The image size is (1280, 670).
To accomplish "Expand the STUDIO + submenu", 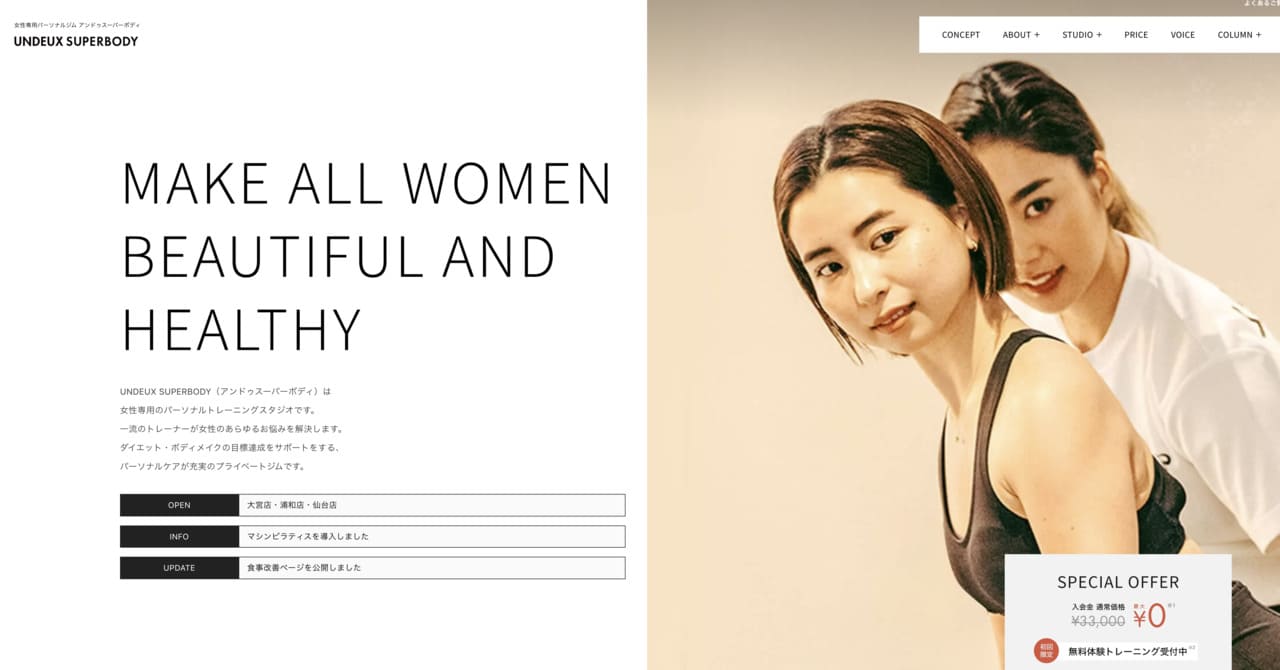I will click(1082, 35).
